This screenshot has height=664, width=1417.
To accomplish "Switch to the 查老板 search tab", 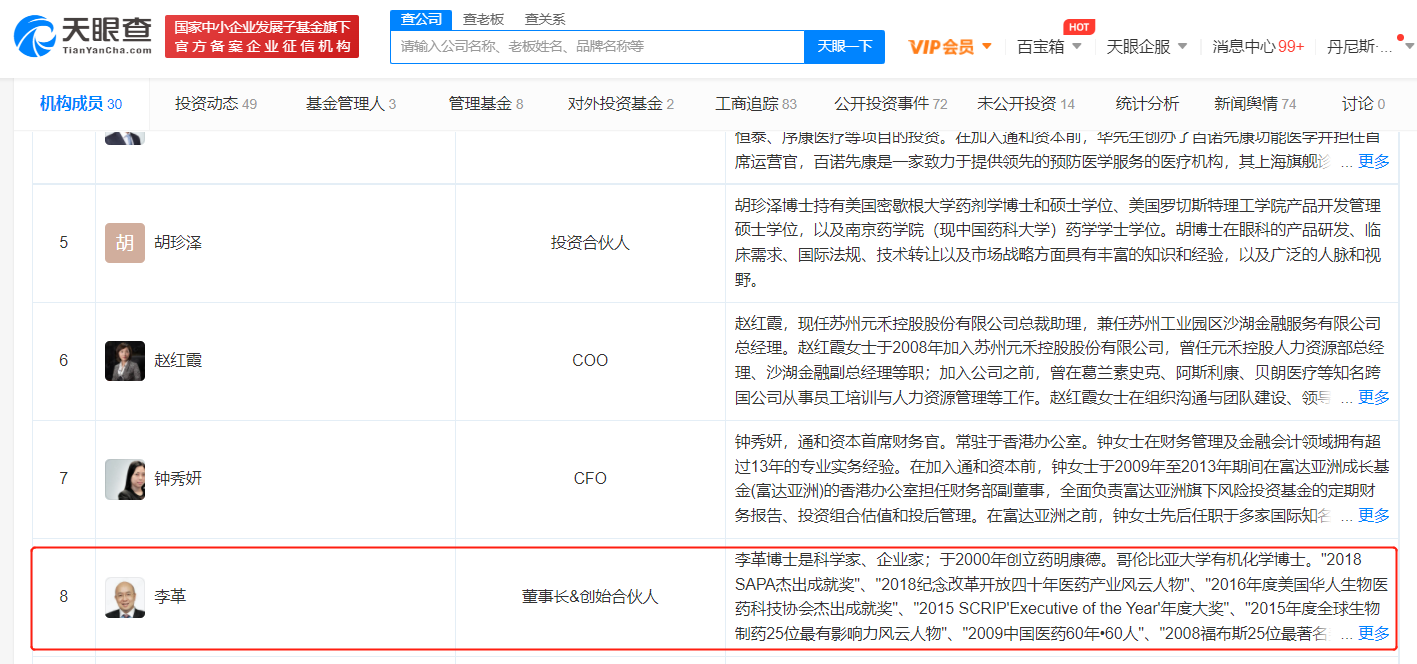I will coord(484,19).
